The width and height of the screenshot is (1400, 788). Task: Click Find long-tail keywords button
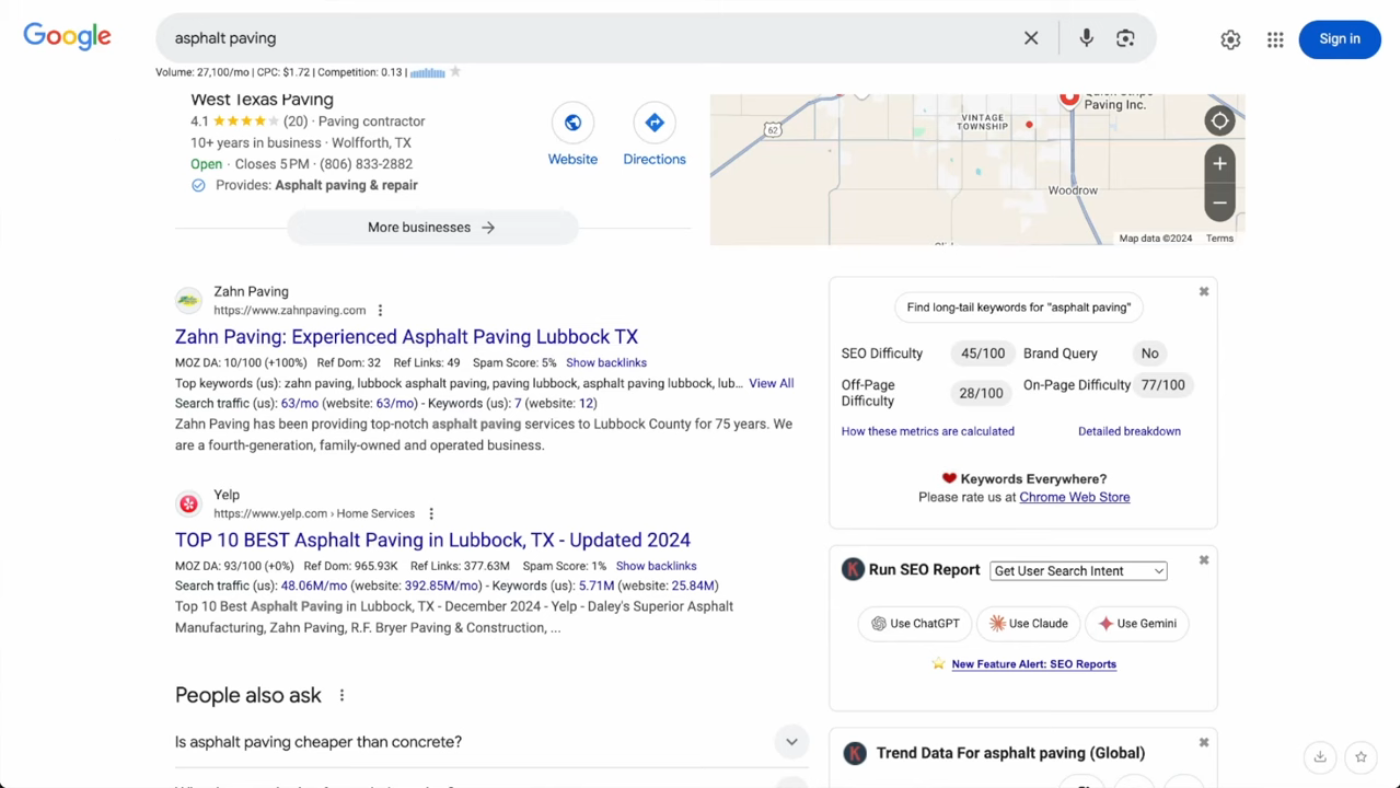(1019, 307)
